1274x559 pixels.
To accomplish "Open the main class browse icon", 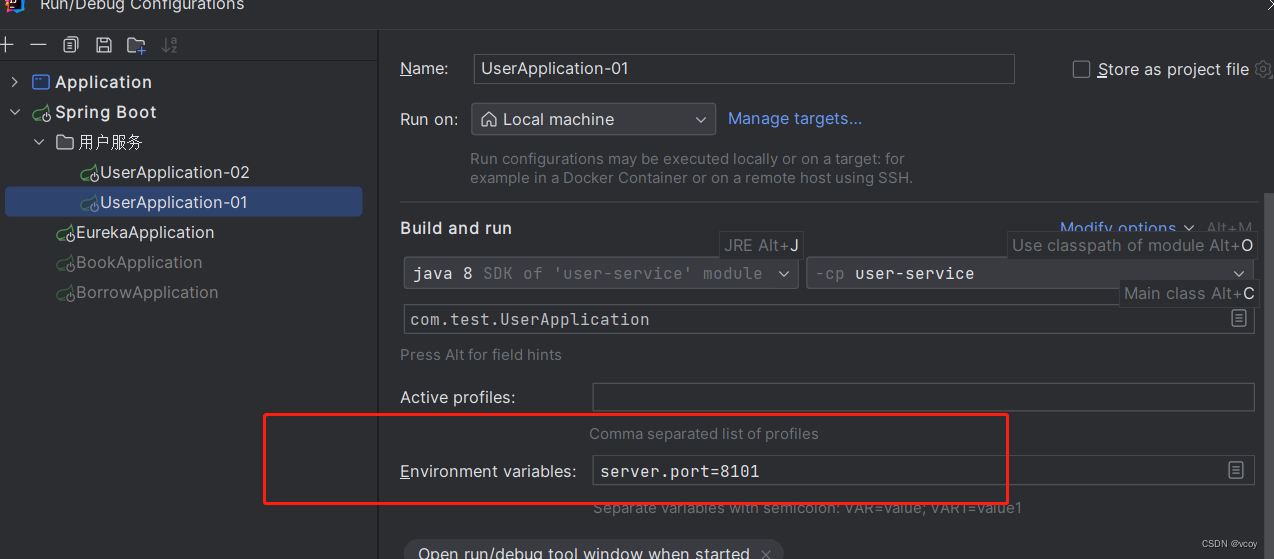I will (x=1239, y=319).
